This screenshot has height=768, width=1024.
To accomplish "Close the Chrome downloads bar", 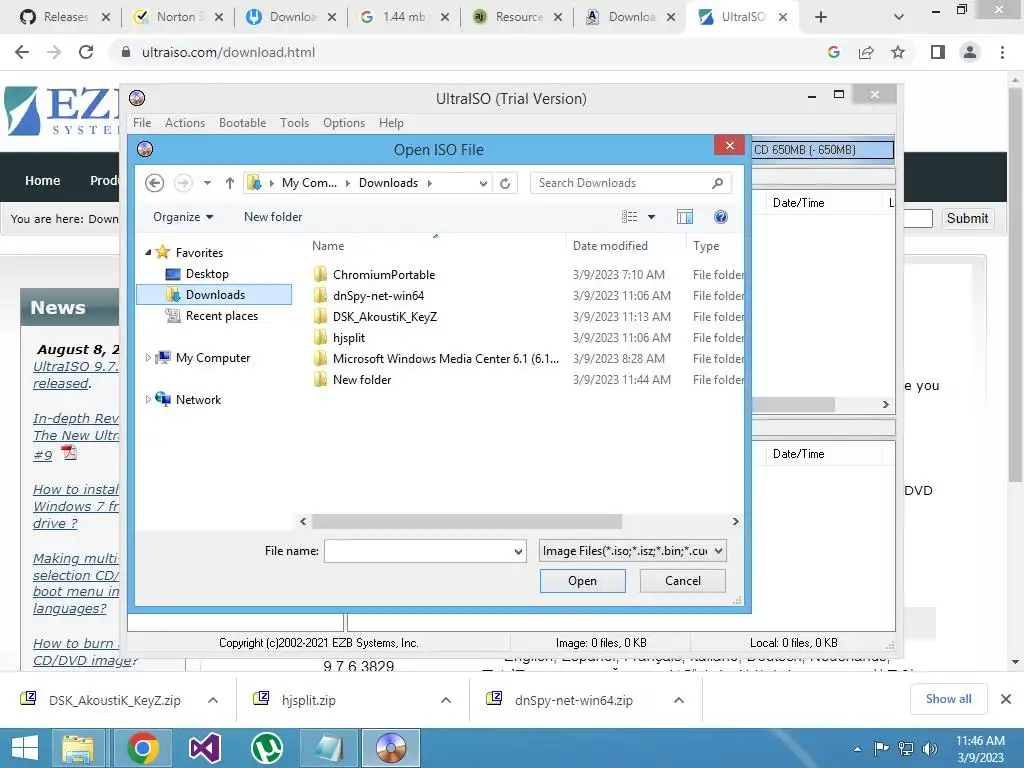I will tap(1006, 699).
